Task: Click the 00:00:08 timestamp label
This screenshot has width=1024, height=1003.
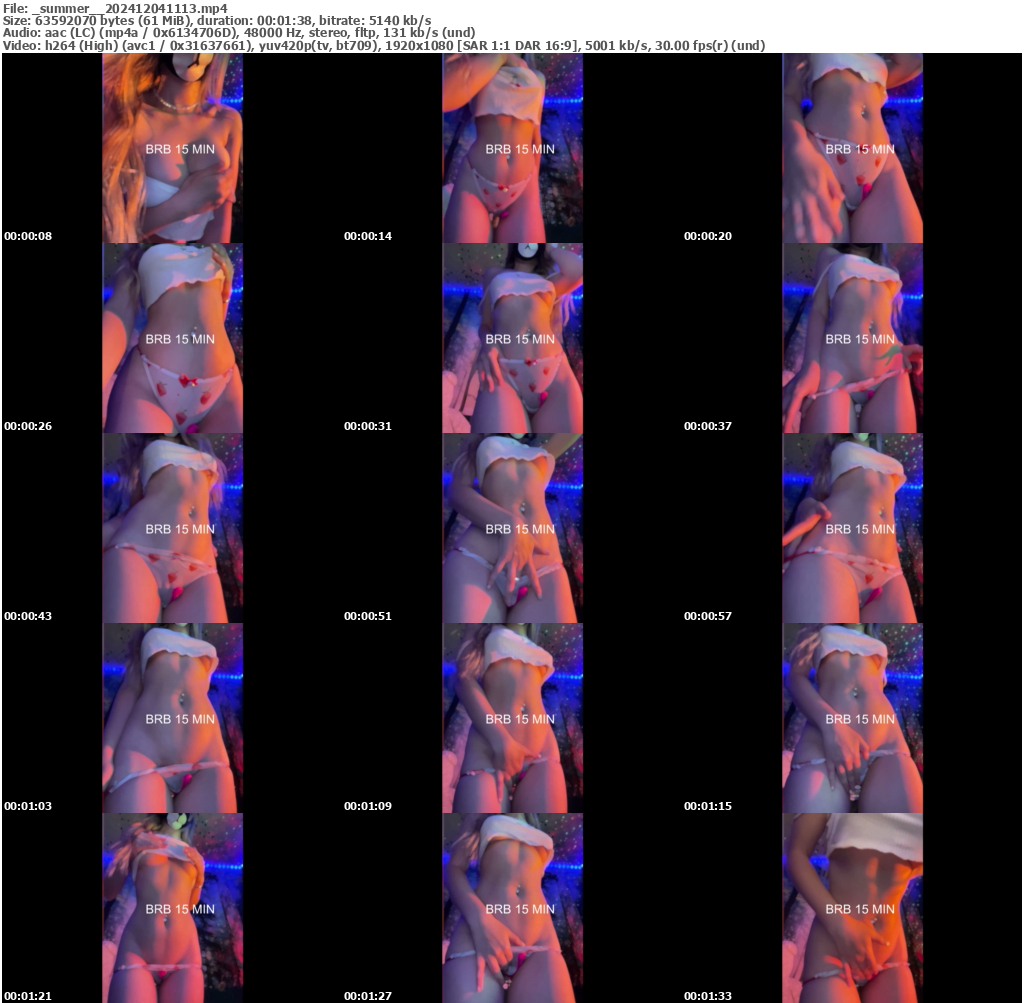Action: [x=28, y=236]
